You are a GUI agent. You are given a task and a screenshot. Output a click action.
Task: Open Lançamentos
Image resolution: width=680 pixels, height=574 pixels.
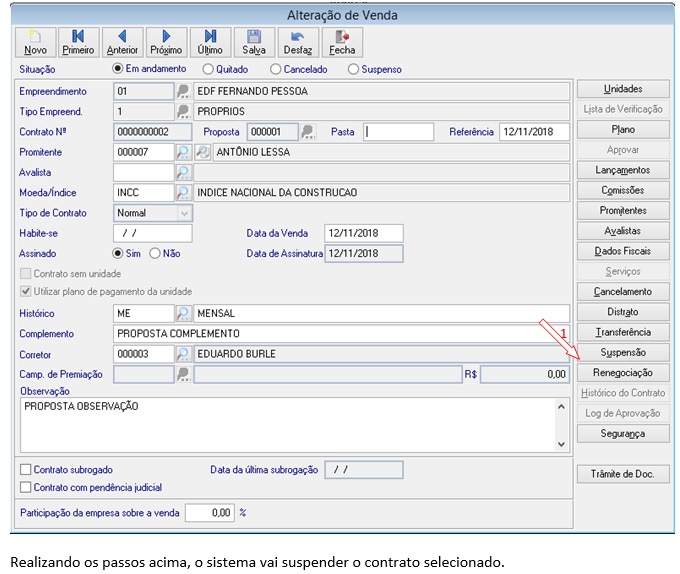(x=623, y=170)
